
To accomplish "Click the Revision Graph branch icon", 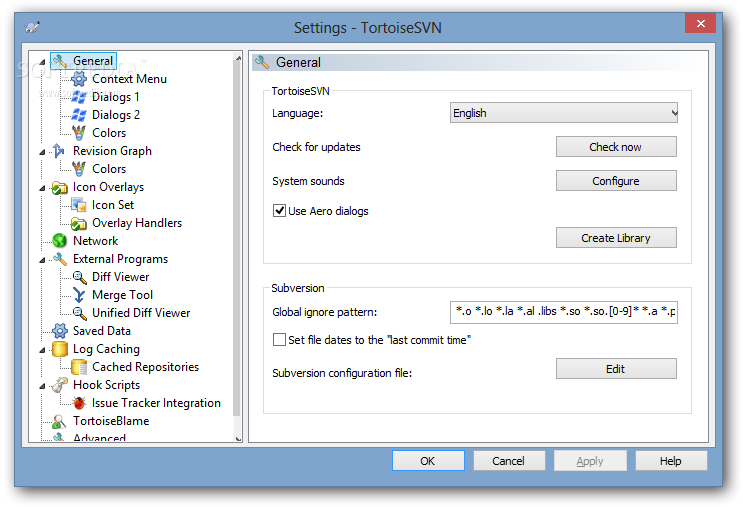I will (59, 151).
